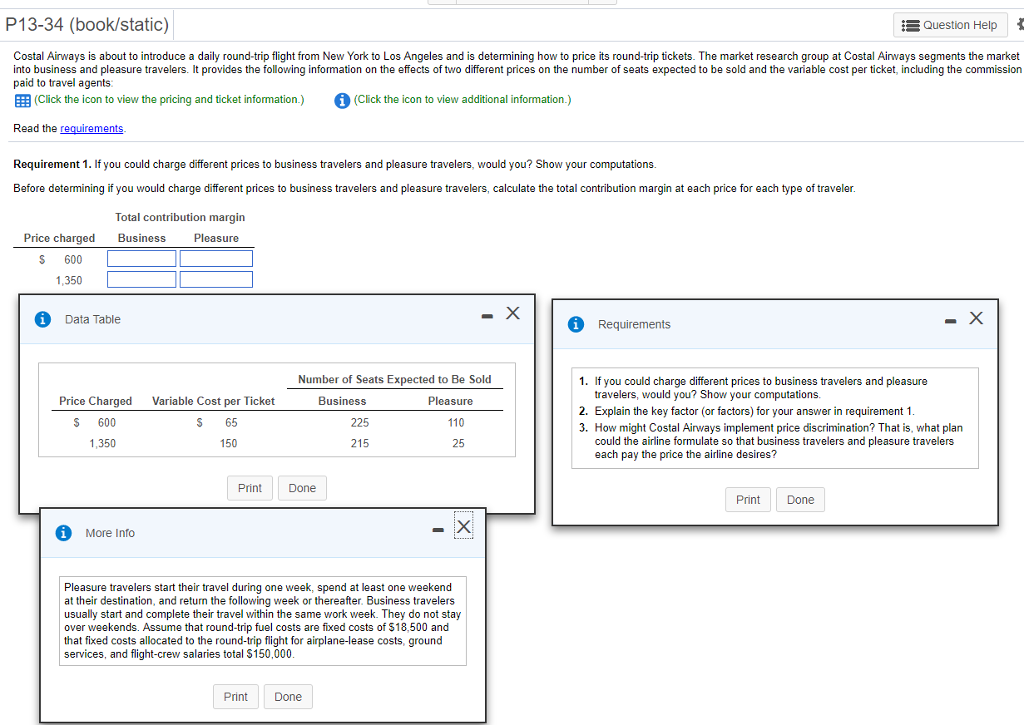The height and width of the screenshot is (725, 1024).
Task: Minimize the More Info popup
Action: click(437, 529)
